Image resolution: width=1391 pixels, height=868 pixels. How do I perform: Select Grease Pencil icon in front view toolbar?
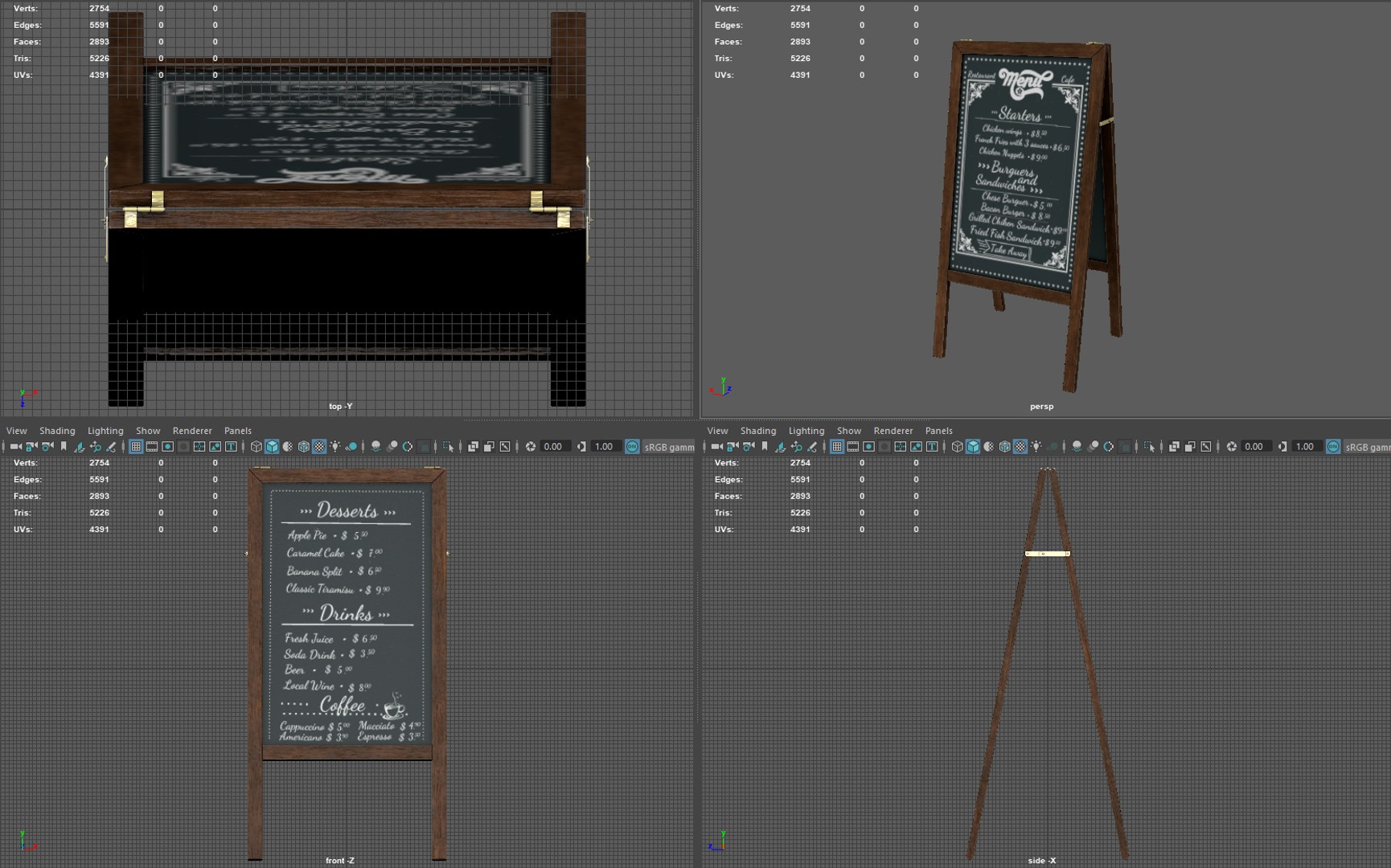(112, 447)
